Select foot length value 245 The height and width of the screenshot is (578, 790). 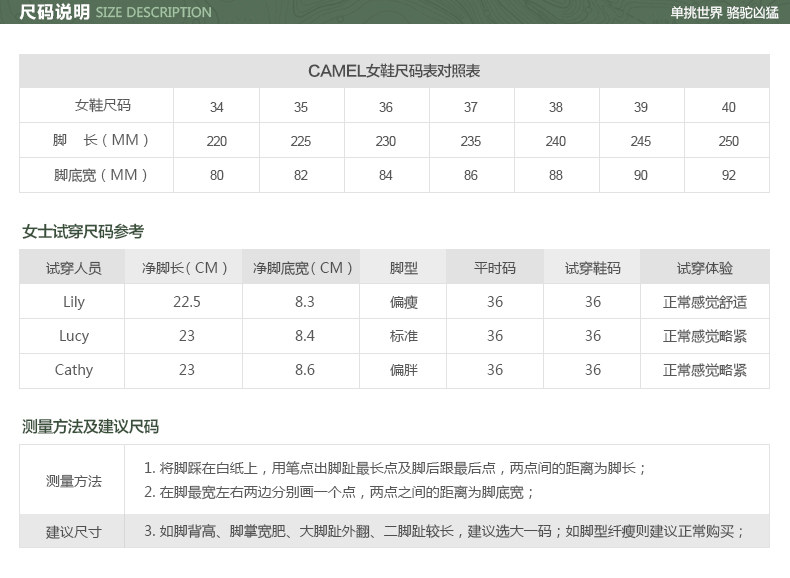(641, 141)
